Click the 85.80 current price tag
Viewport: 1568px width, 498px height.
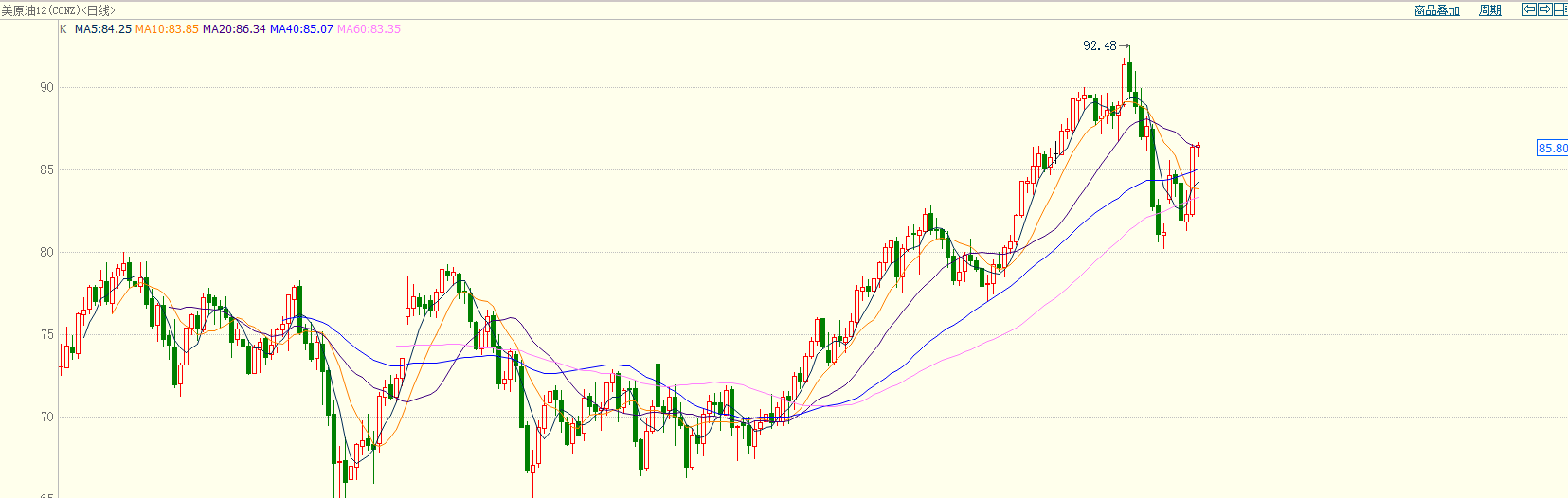1552,148
